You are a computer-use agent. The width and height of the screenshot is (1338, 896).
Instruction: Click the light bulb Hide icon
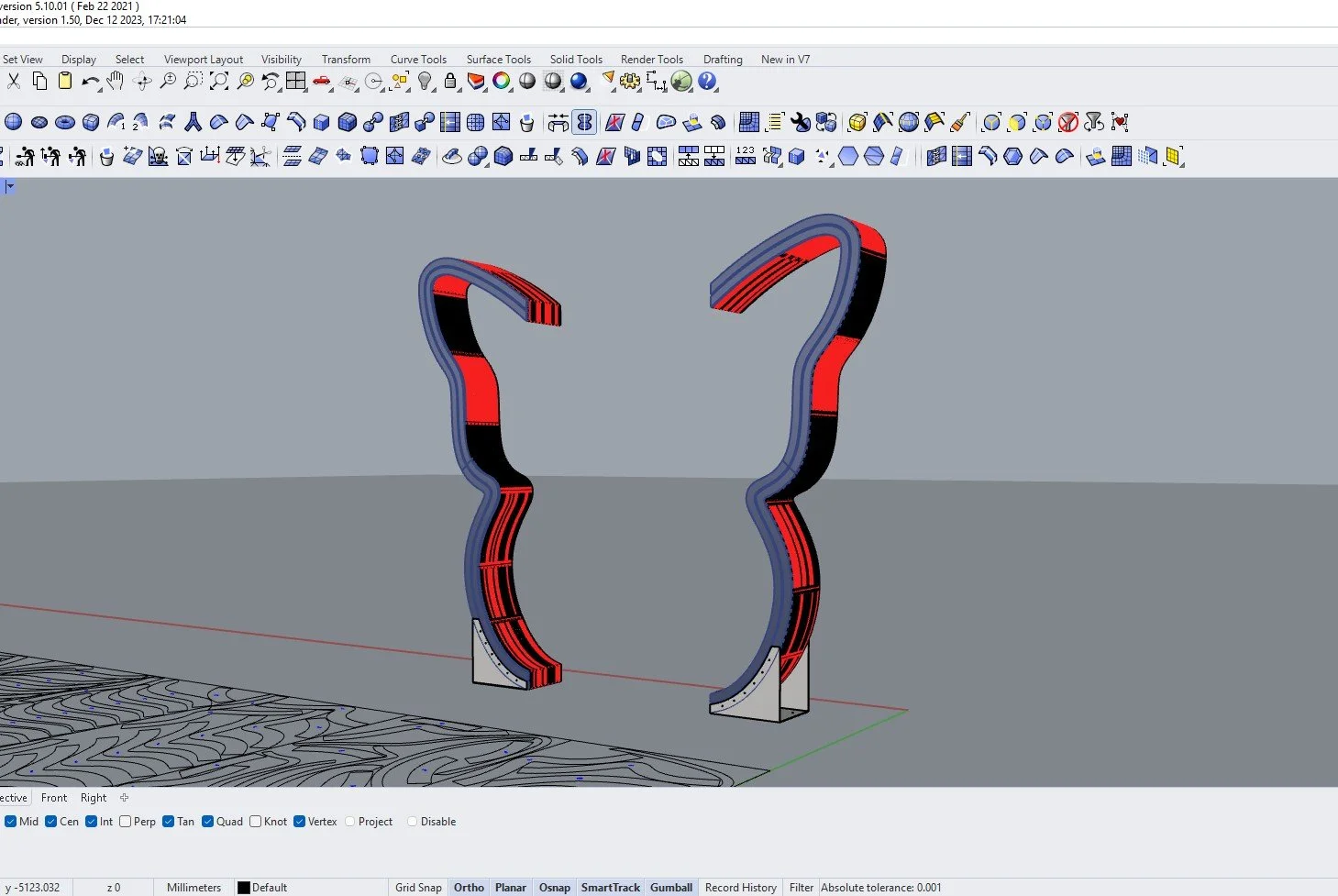coord(425,82)
